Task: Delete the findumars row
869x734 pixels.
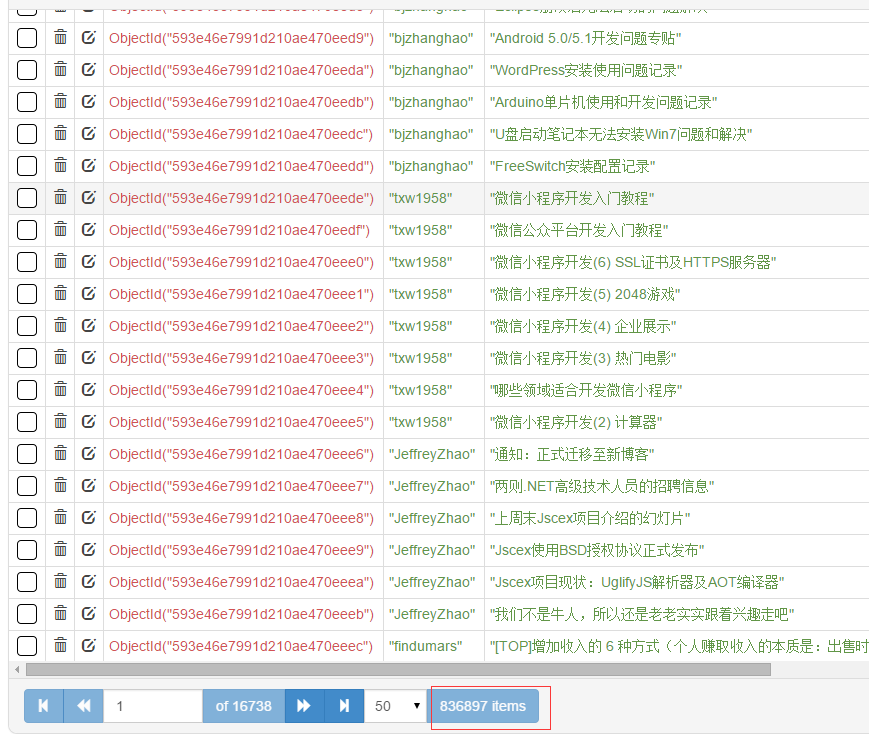Action: 60,646
